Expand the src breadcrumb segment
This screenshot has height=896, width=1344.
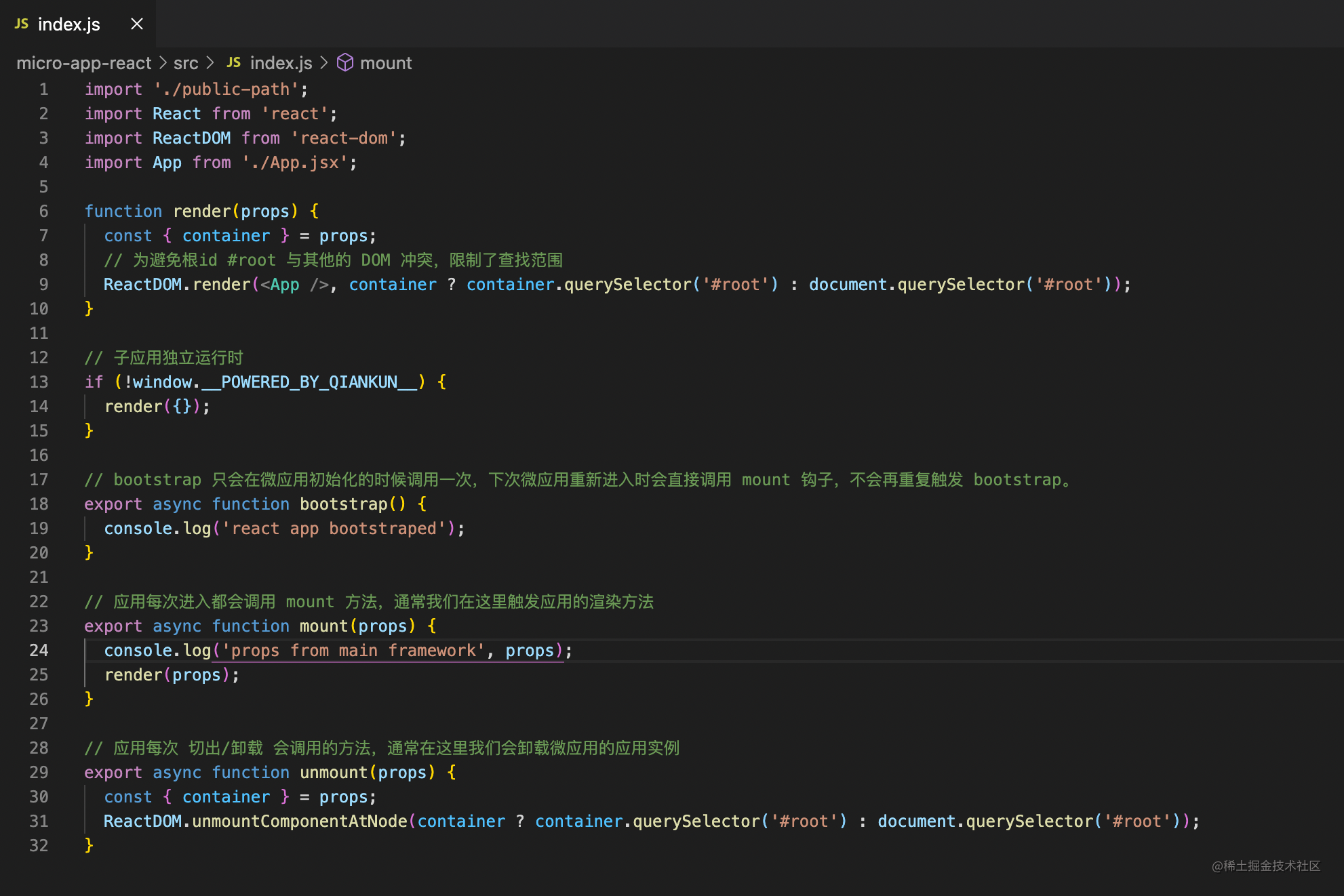[x=185, y=63]
